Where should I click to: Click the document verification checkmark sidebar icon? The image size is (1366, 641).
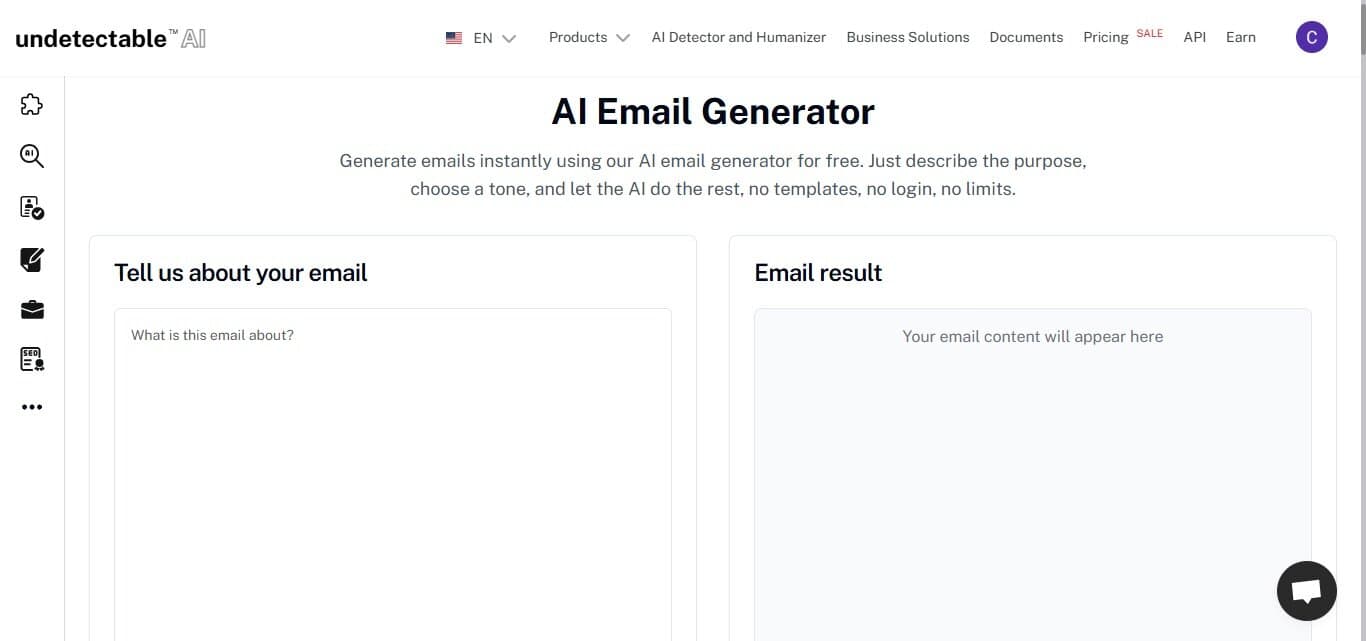tap(32, 208)
